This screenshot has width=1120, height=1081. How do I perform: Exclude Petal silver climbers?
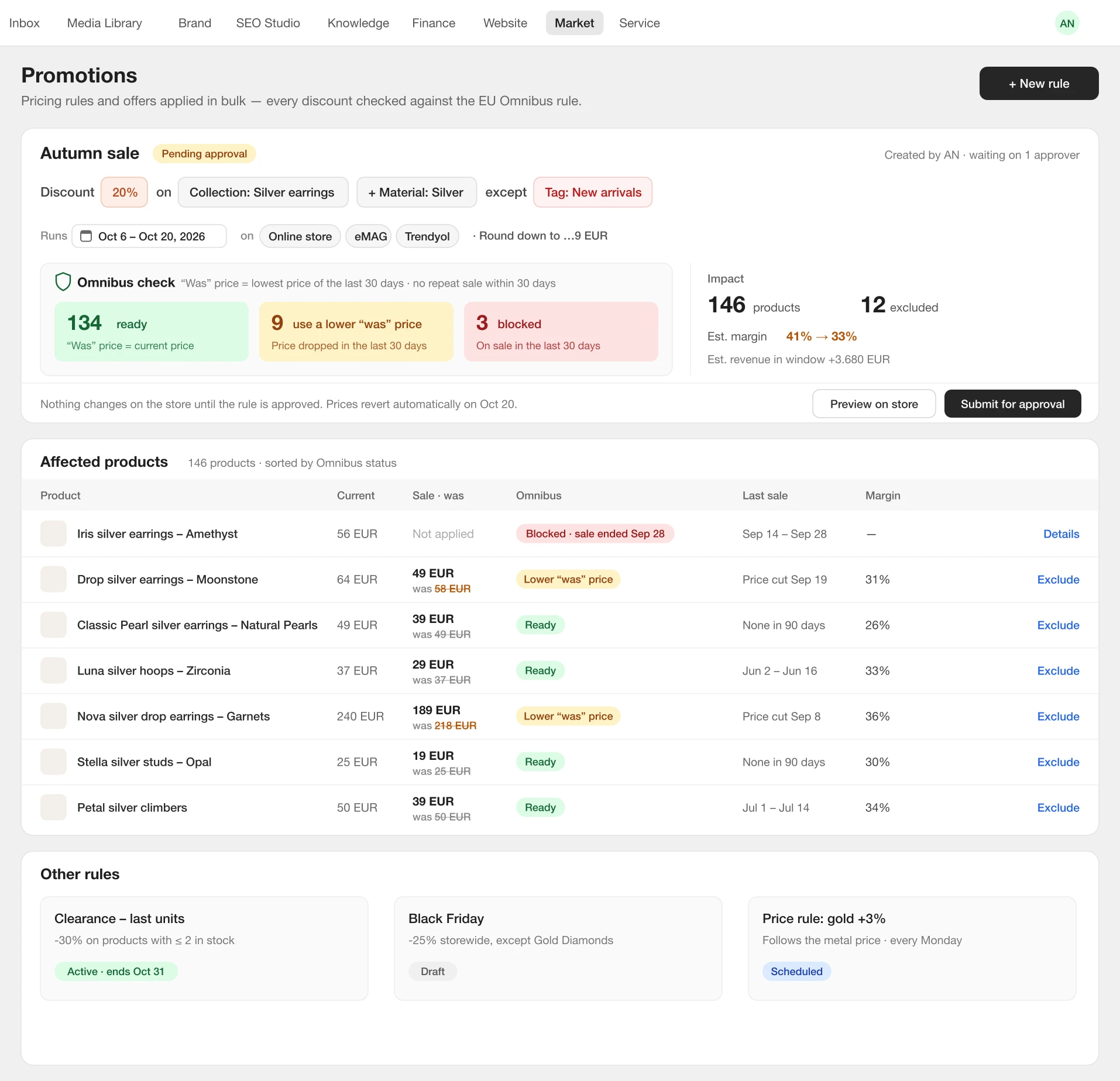click(x=1058, y=808)
